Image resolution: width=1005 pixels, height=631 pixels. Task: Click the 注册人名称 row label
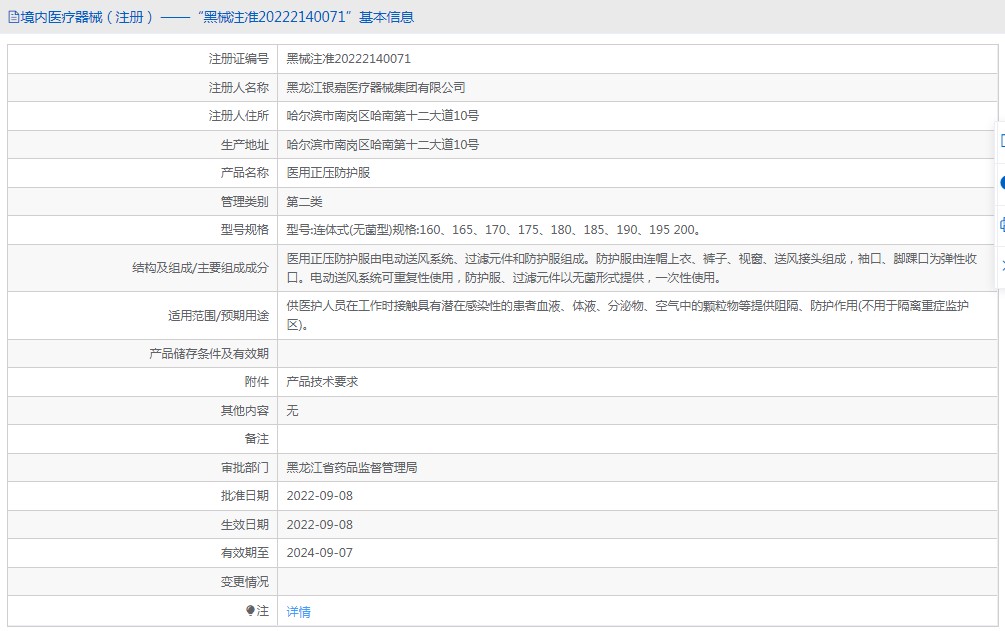238,88
